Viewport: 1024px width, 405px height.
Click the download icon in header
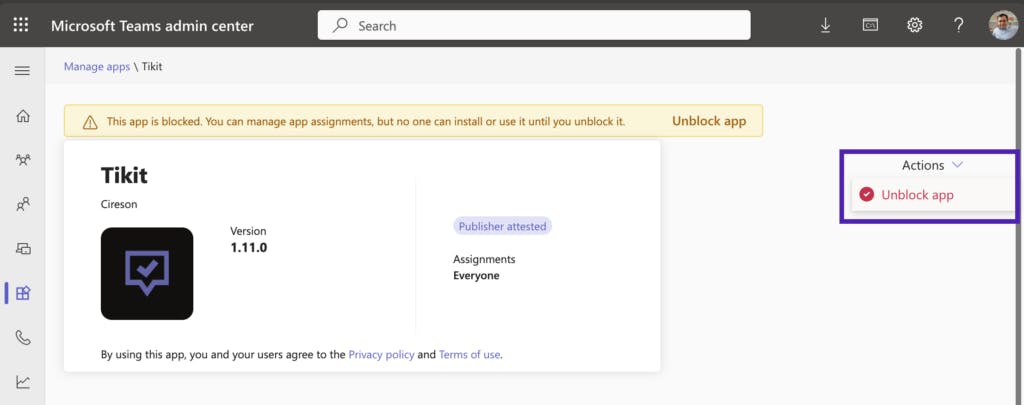coord(825,25)
